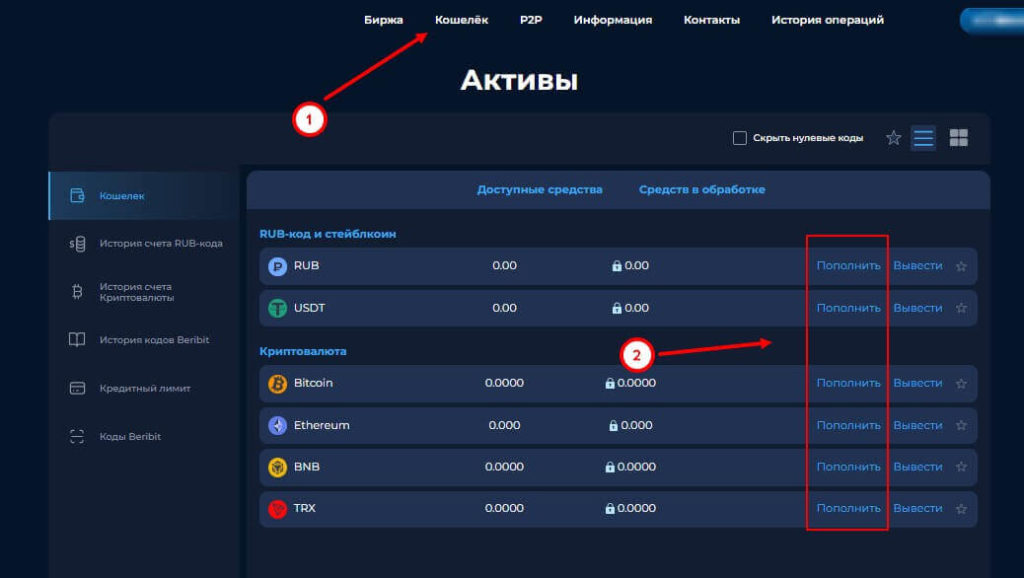Open Коды Beribit in sidebar
The width and height of the screenshot is (1024, 578).
[130, 437]
